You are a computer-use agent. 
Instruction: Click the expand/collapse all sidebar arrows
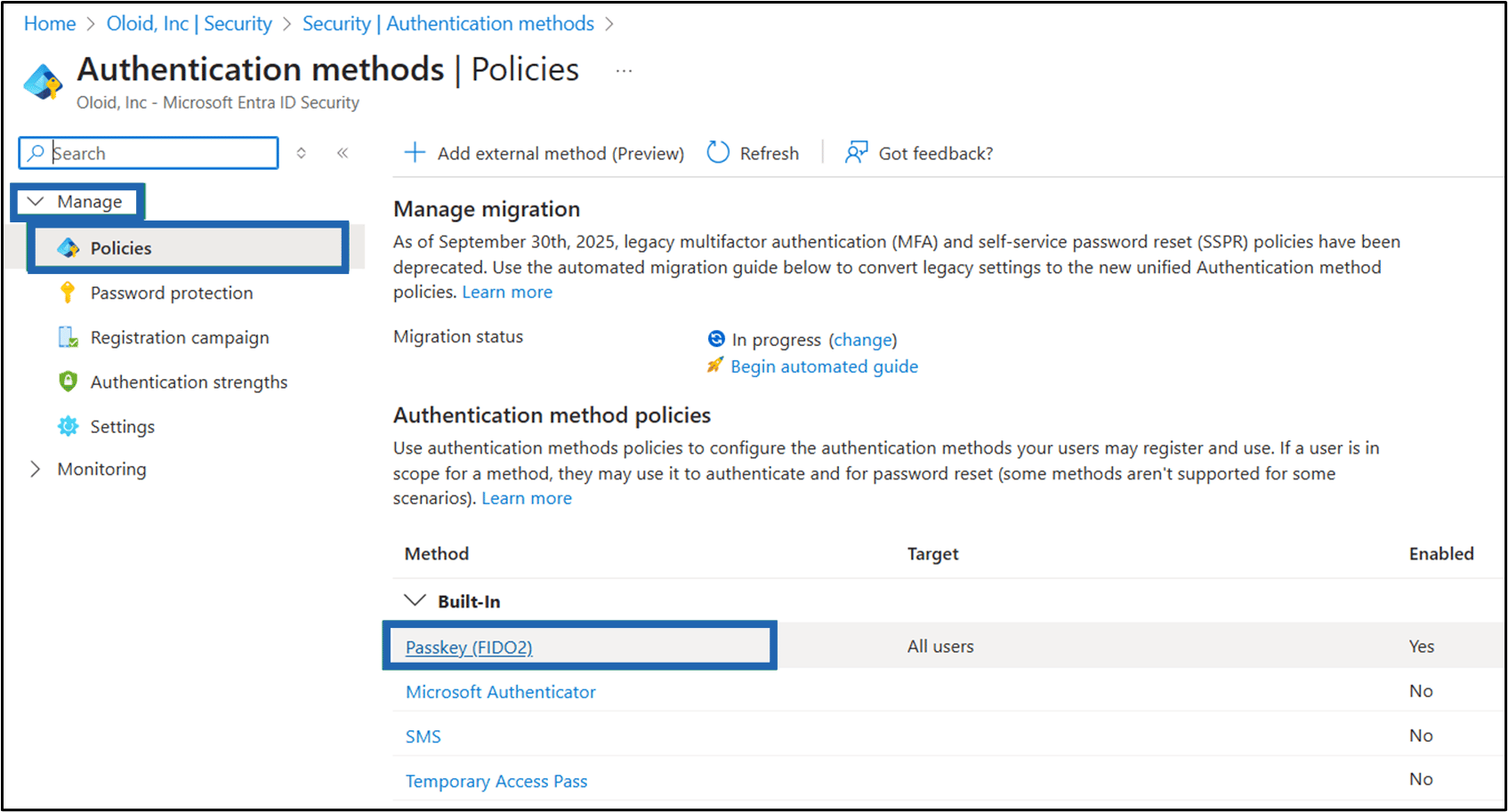[x=302, y=153]
